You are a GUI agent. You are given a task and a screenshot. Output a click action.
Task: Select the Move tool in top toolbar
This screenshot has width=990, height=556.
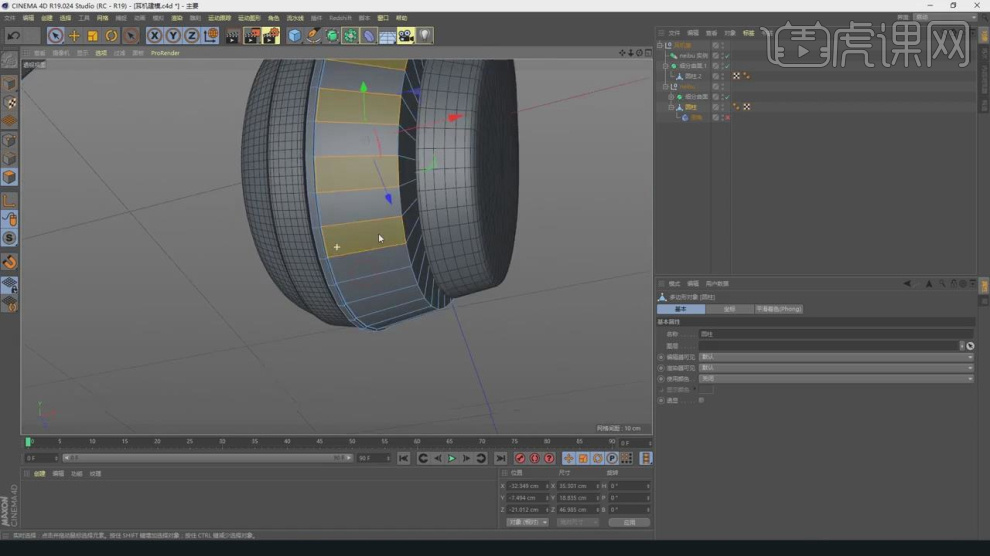pos(74,36)
